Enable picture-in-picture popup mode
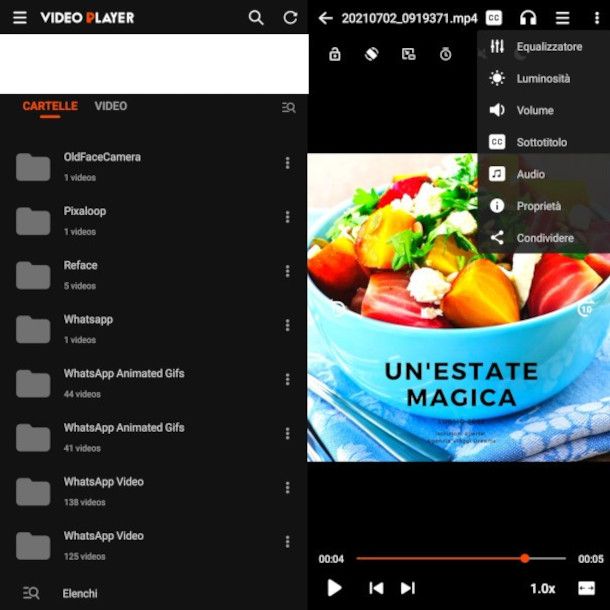 408,54
